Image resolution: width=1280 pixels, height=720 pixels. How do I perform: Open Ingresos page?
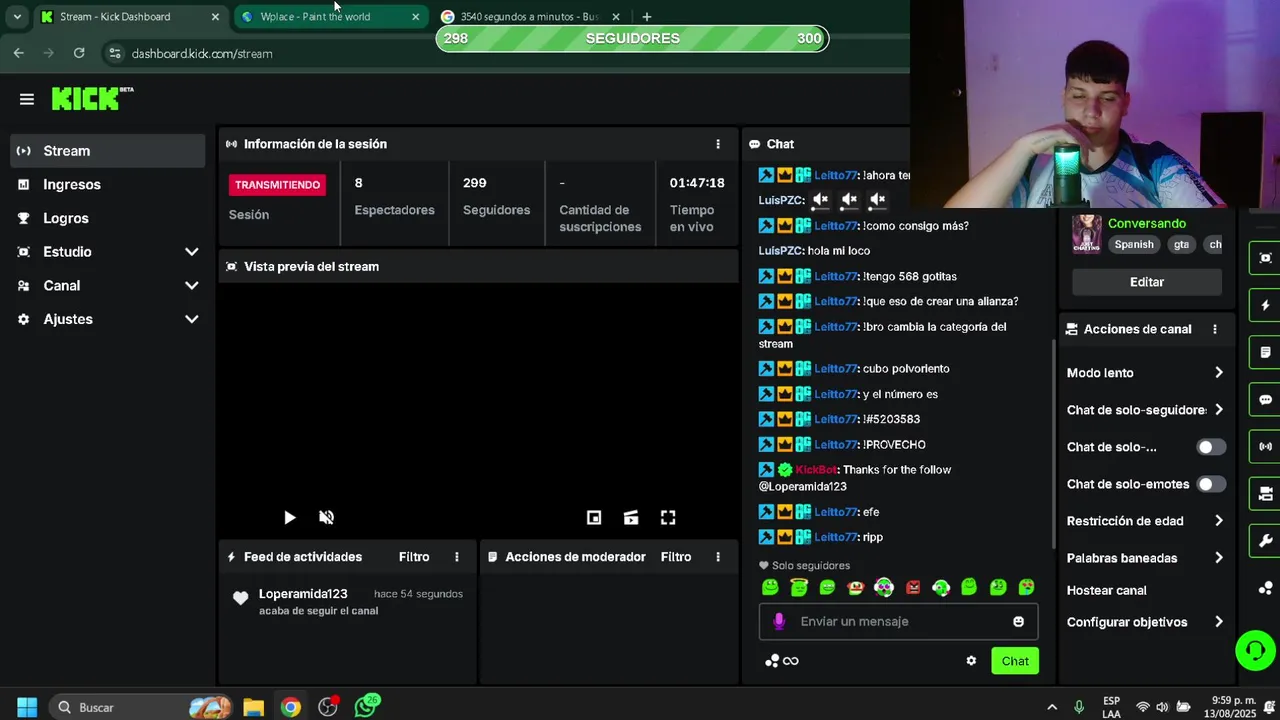107,185
